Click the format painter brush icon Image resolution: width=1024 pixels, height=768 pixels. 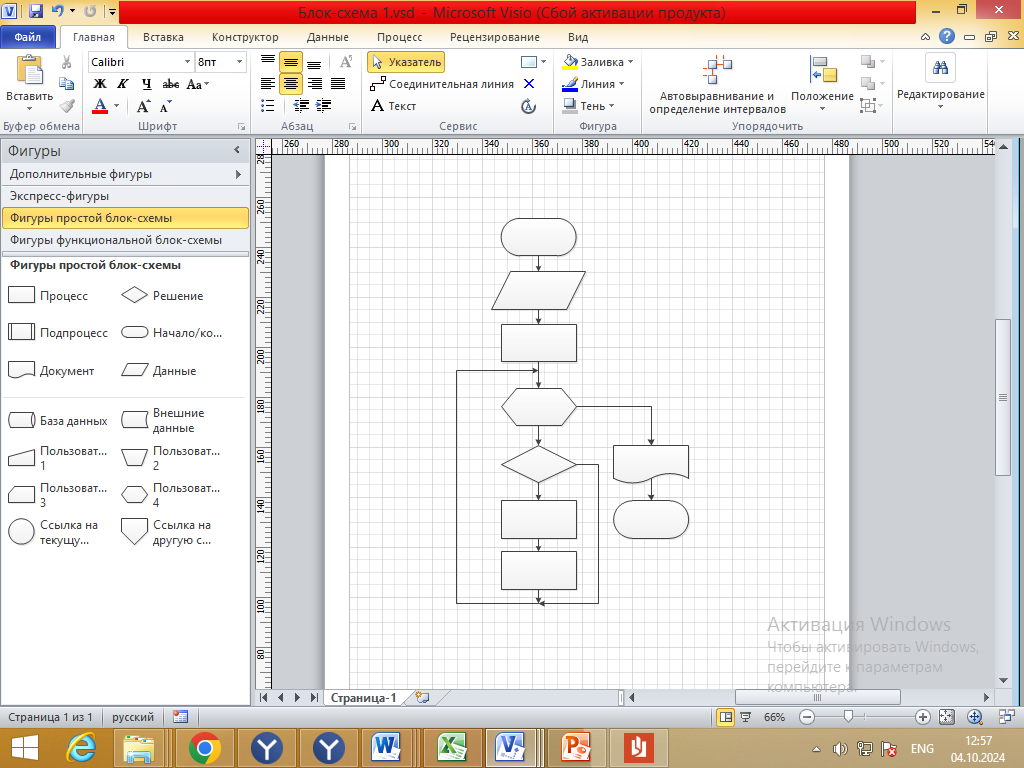(x=67, y=106)
